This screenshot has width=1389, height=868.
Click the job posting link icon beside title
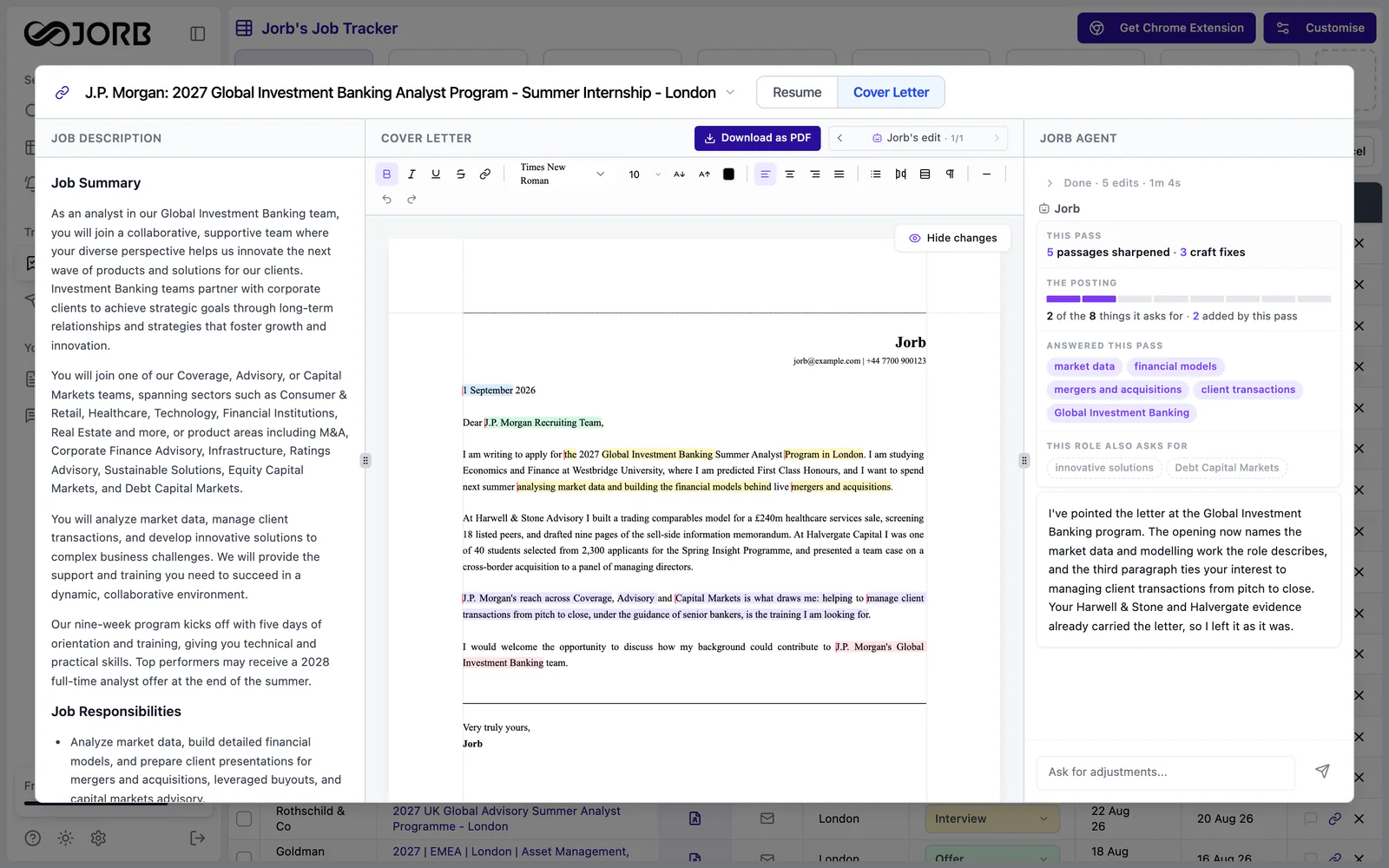pos(63,92)
